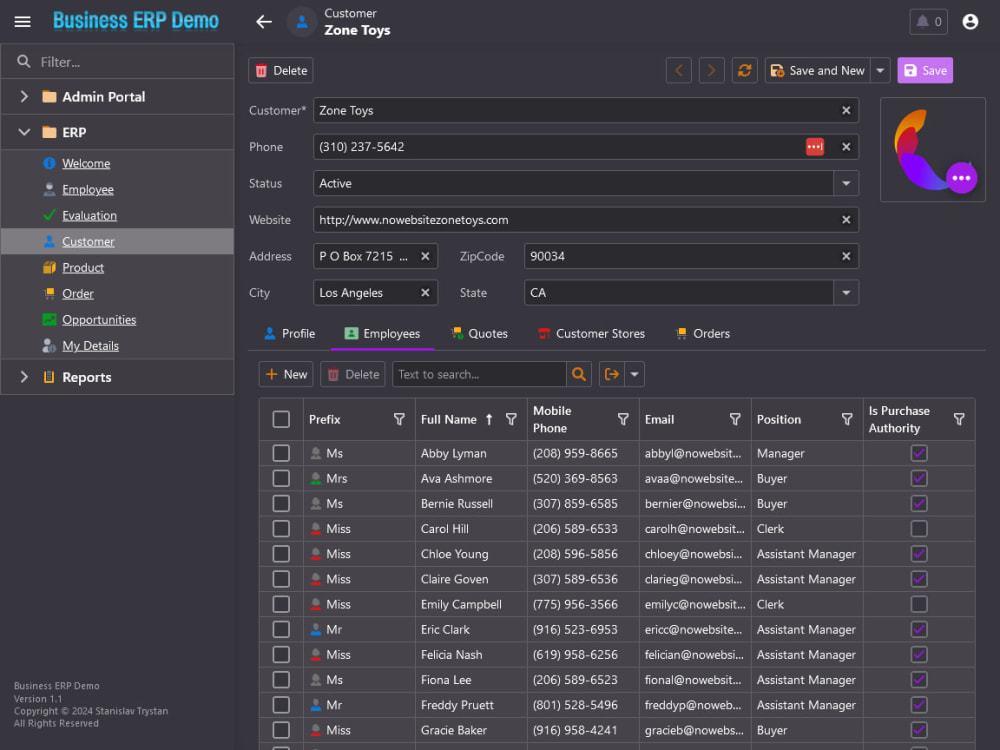Toggle purchase authority for Emily Campbell
This screenshot has width=1000, height=750.
point(918,604)
